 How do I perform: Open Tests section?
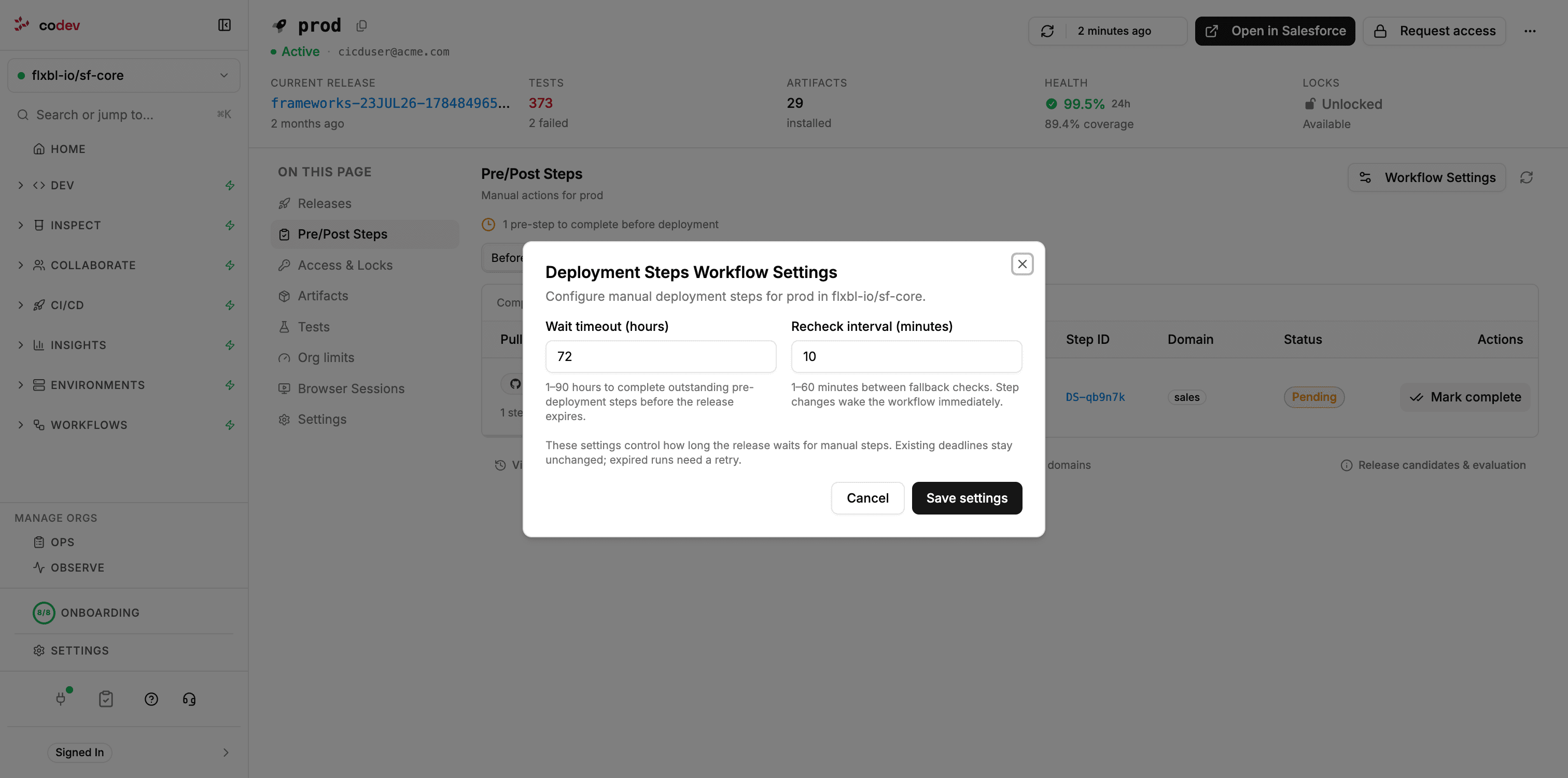pos(365,327)
